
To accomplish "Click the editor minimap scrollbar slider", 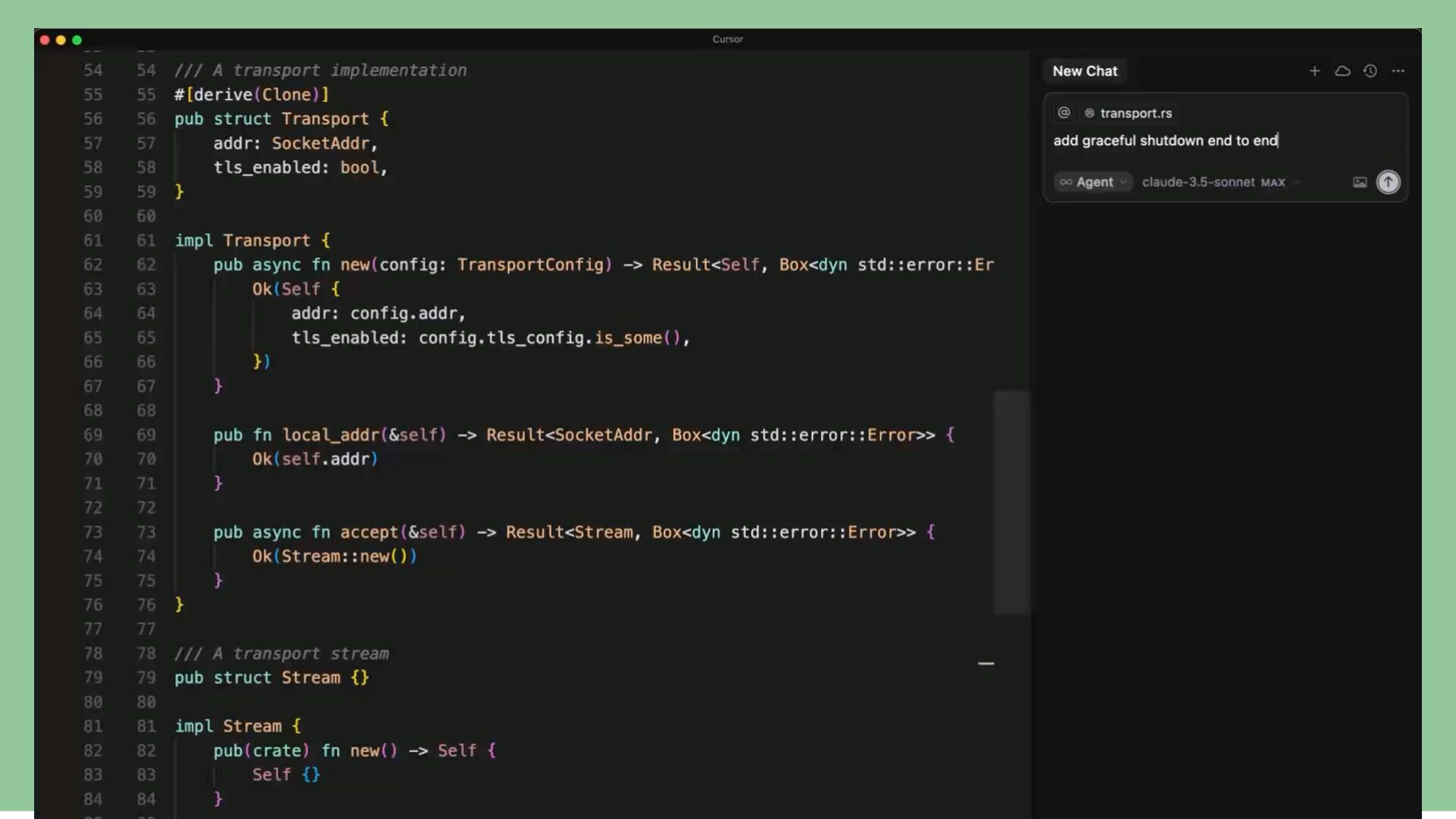I will pos(1011,502).
